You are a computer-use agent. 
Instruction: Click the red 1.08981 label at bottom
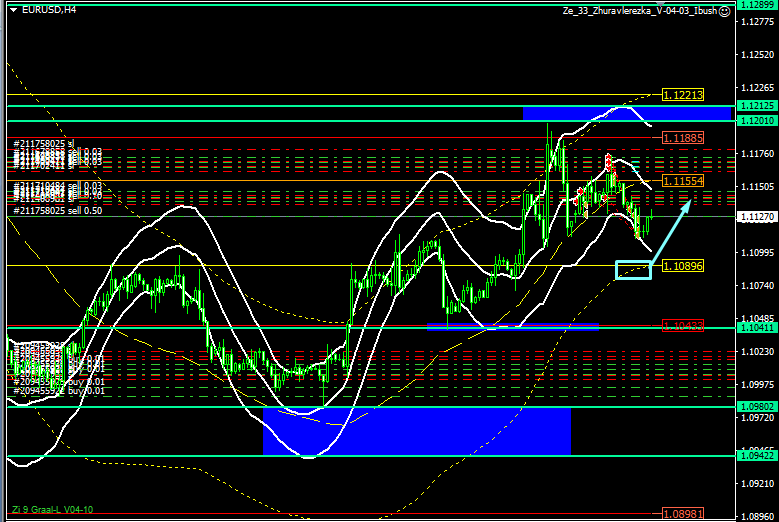(x=683, y=514)
